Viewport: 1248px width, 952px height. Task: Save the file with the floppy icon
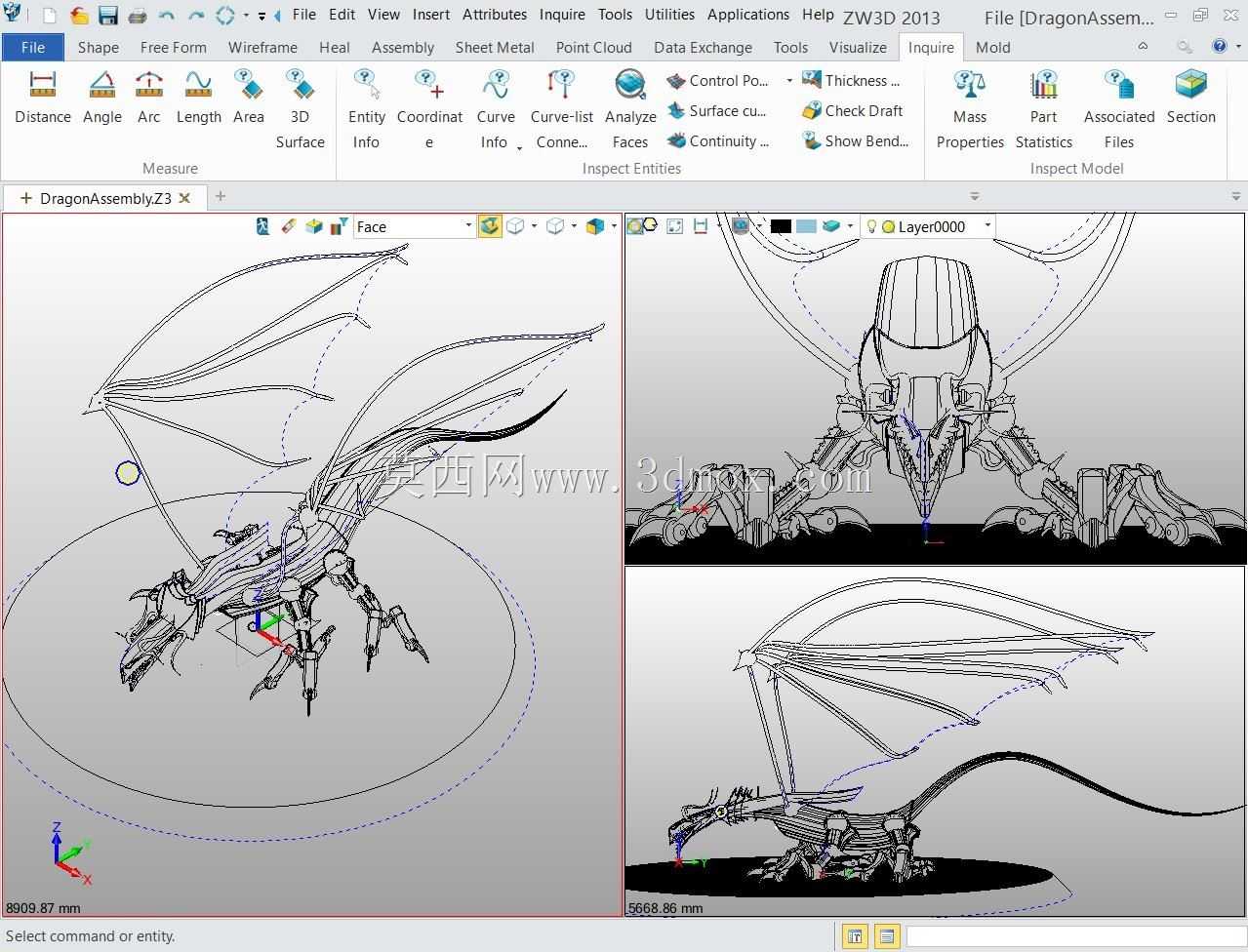point(108,16)
